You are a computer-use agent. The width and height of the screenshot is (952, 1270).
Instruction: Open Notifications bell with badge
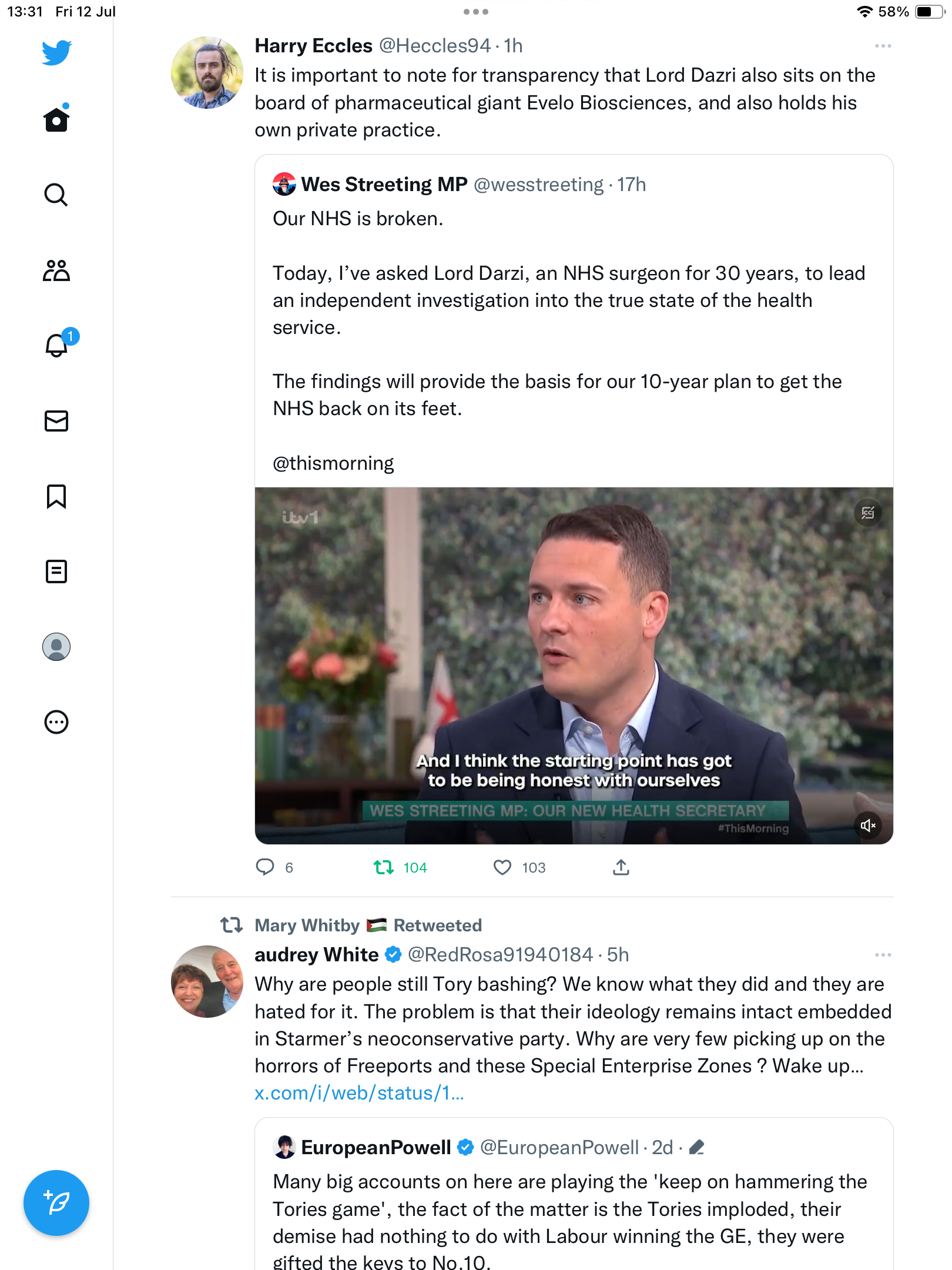pos(57,345)
